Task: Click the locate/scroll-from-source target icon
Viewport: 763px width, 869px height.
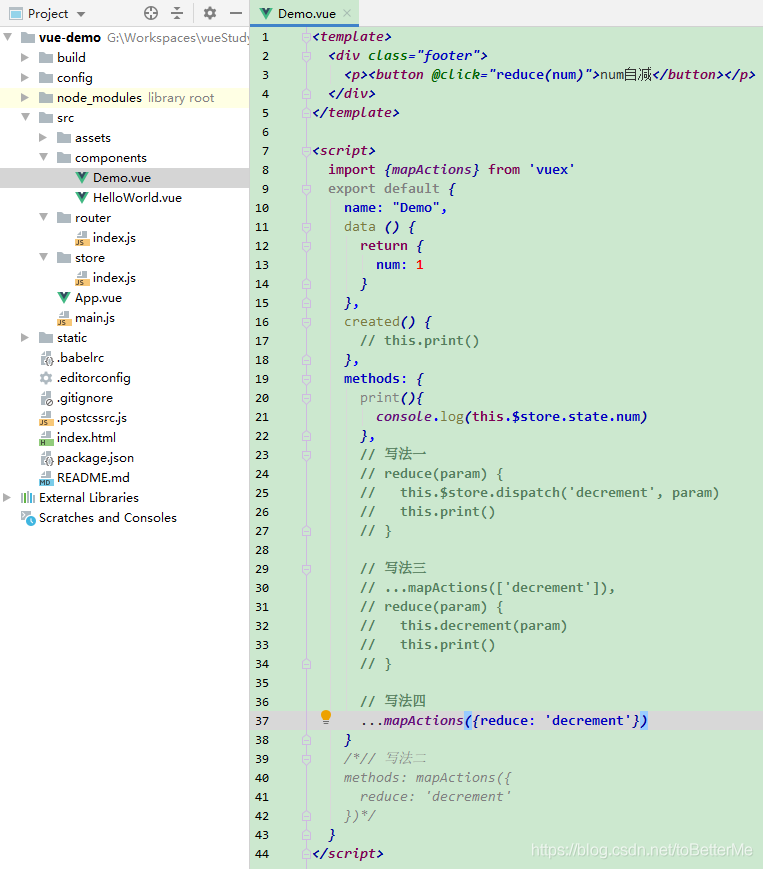Action: 151,13
